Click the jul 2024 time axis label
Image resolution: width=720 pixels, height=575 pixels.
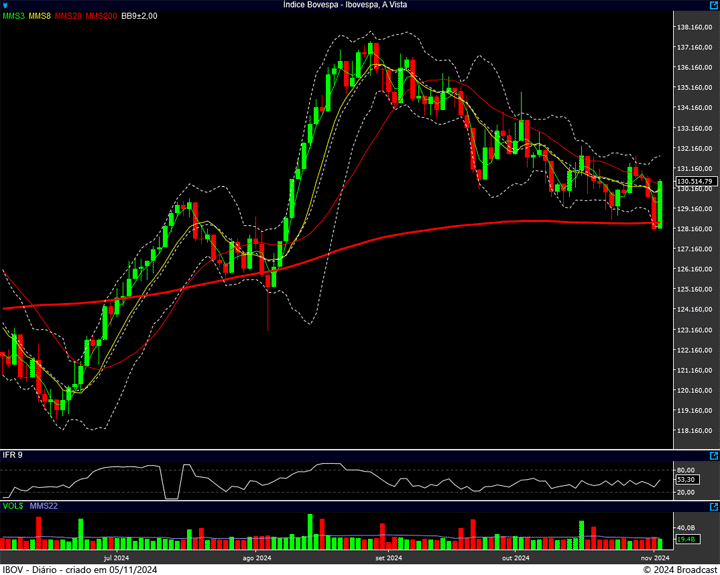pos(116,558)
